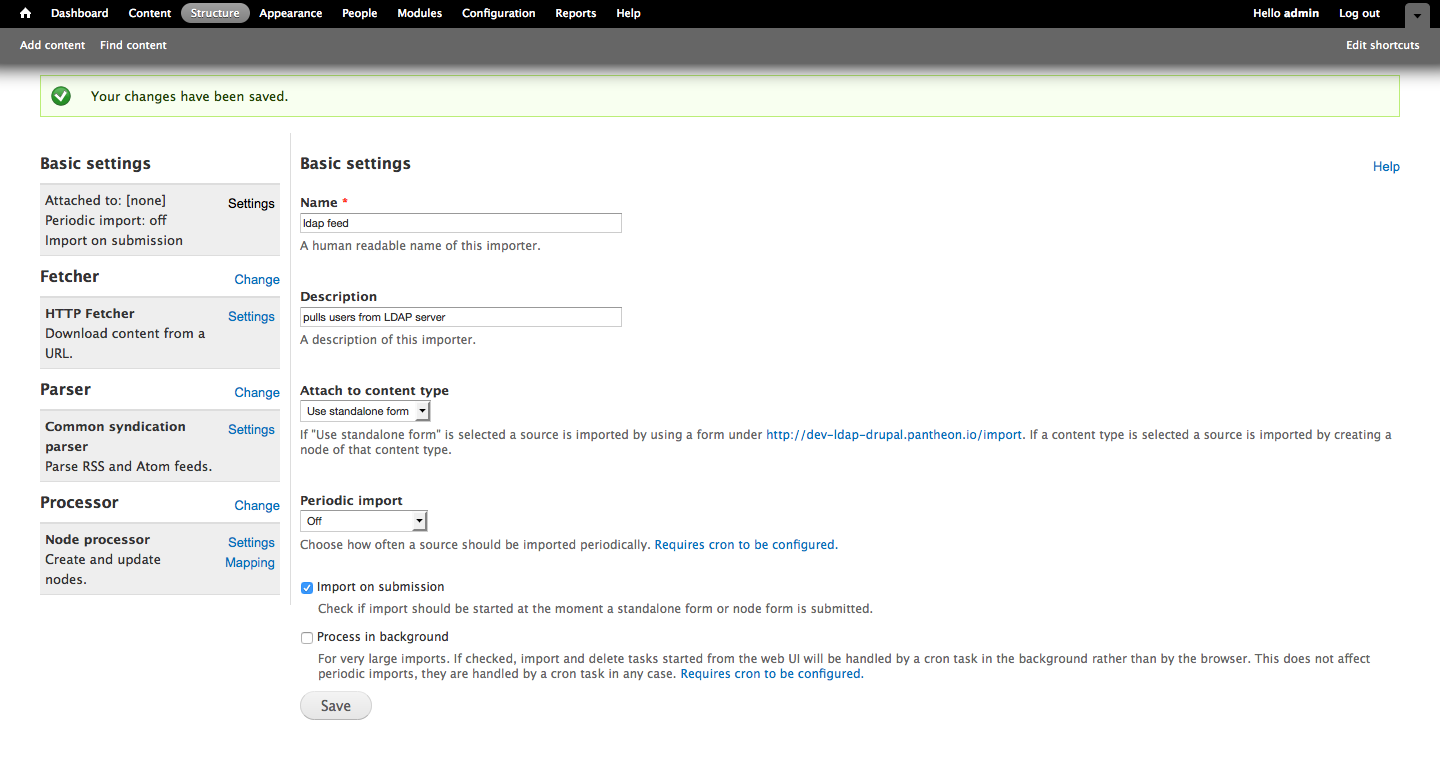Focus the Name field with 'ldap feed'

tap(461, 223)
